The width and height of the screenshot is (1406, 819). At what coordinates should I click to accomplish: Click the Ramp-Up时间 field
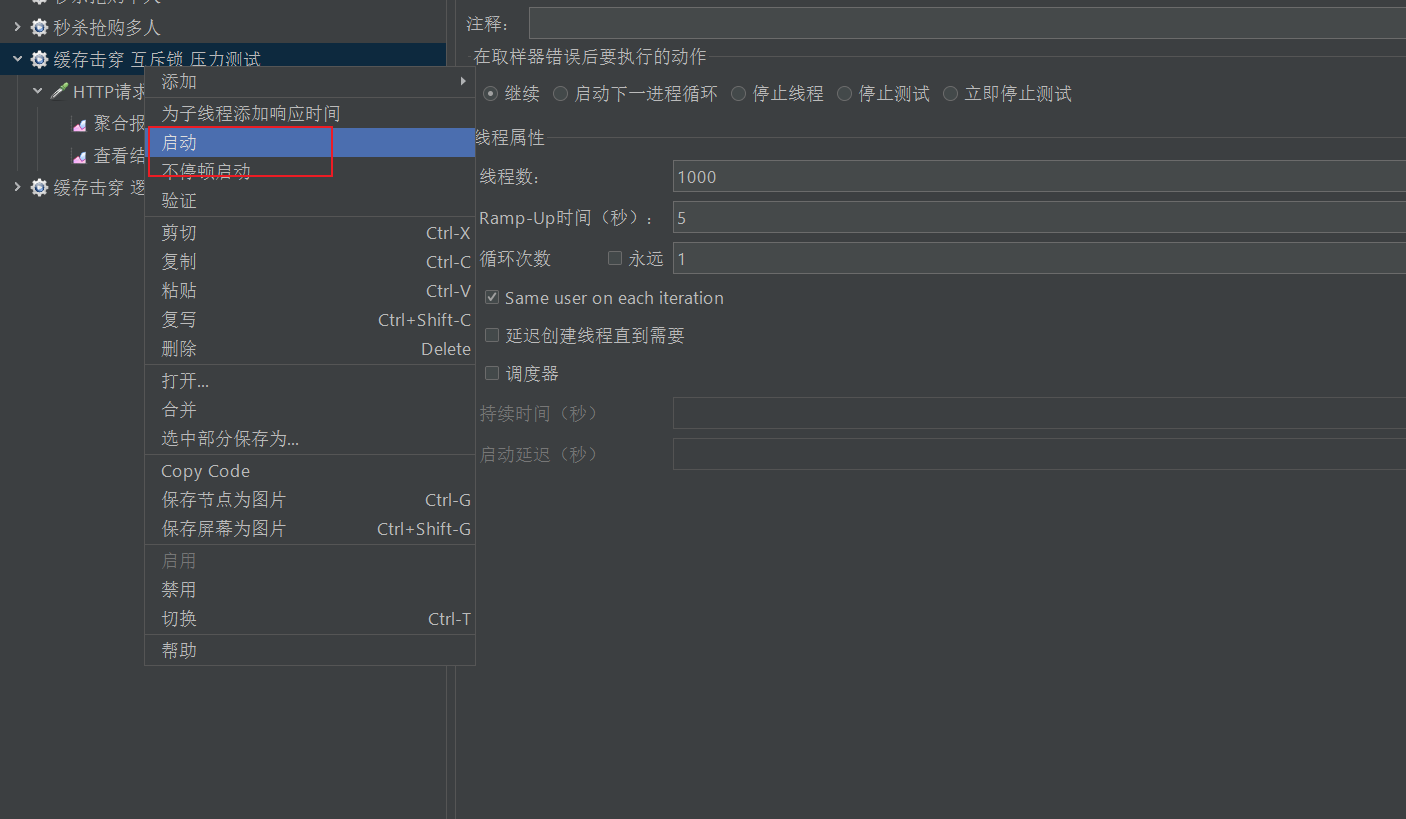coord(1039,217)
